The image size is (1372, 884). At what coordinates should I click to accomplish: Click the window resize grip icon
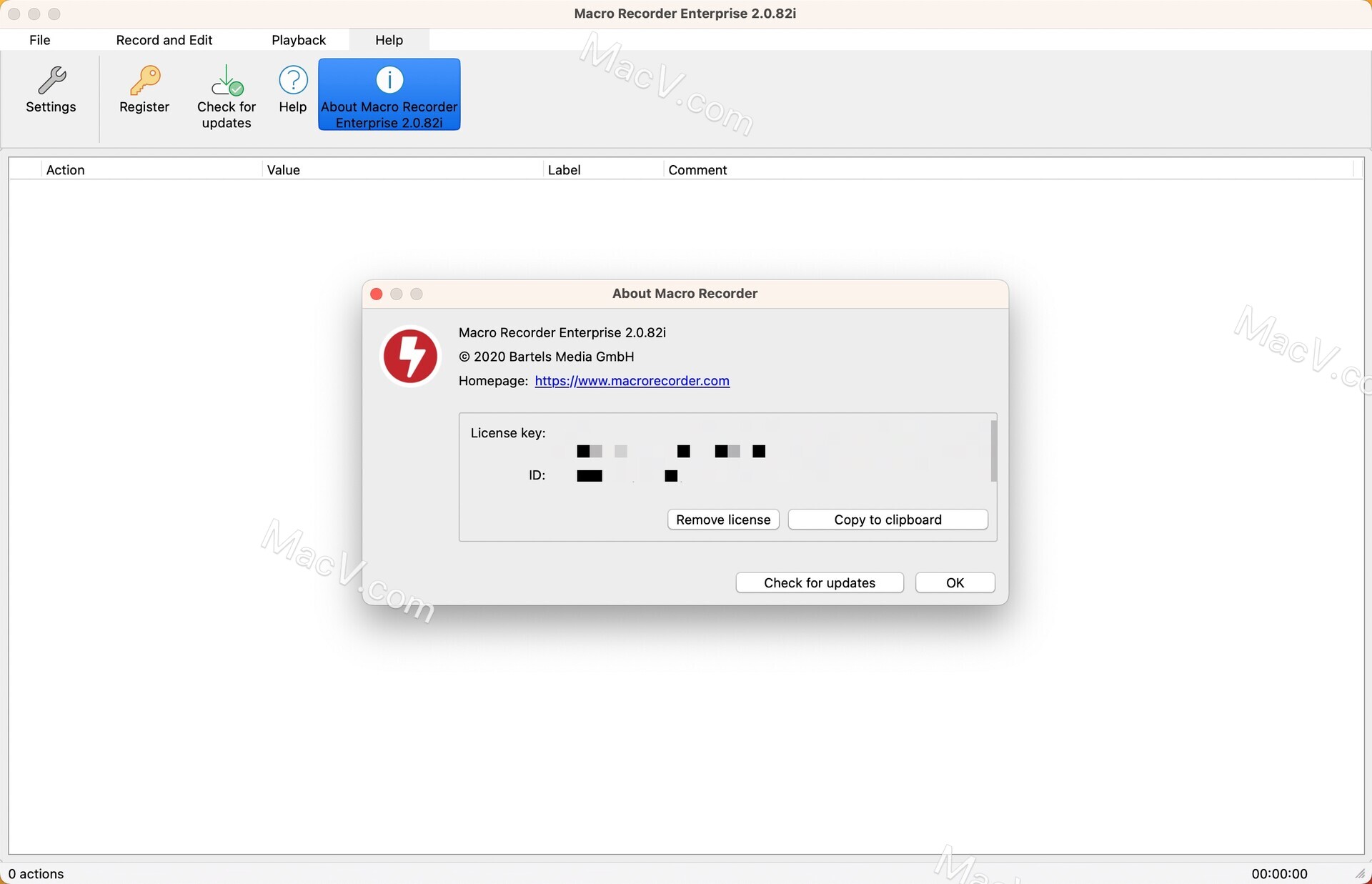coord(1360,873)
